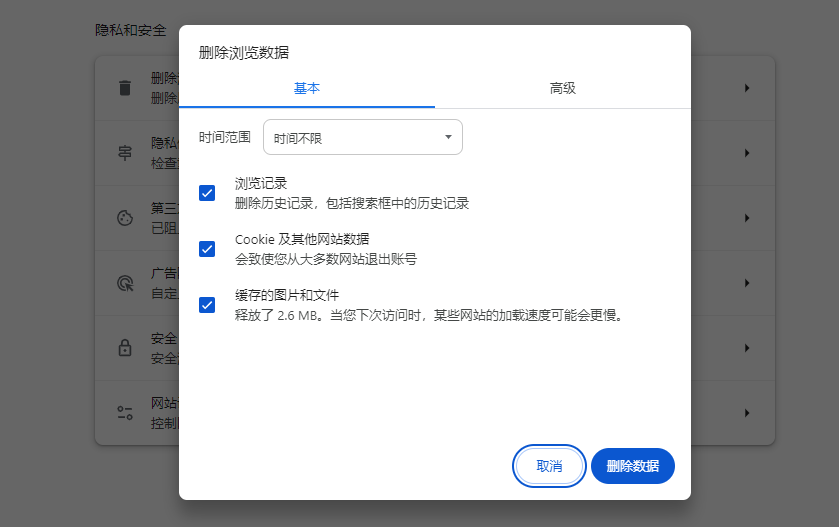Click the 缓存的图片和文件 label text
This screenshot has height=527, width=839.
click(x=287, y=295)
